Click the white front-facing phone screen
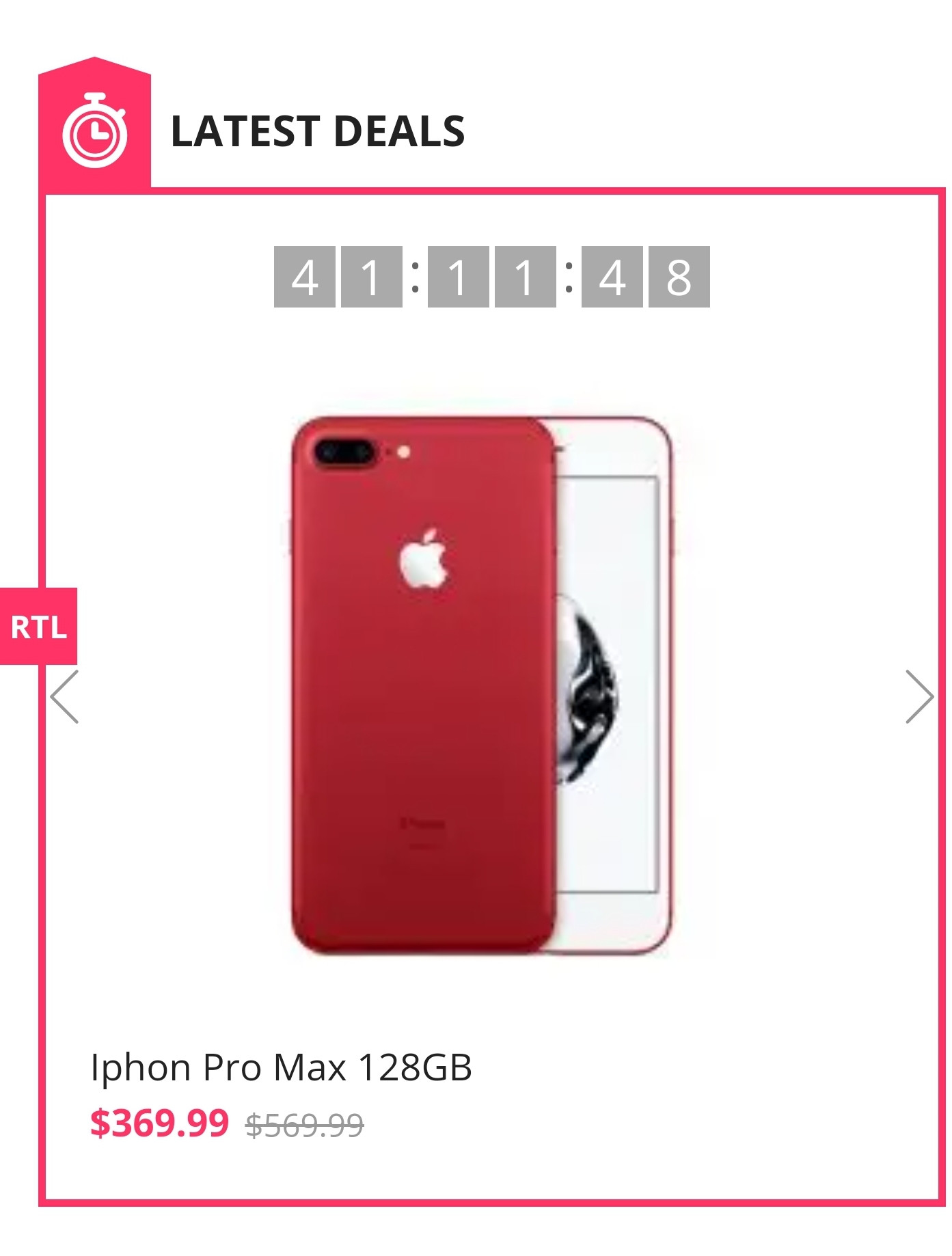The height and width of the screenshot is (1256, 952). tap(607, 684)
